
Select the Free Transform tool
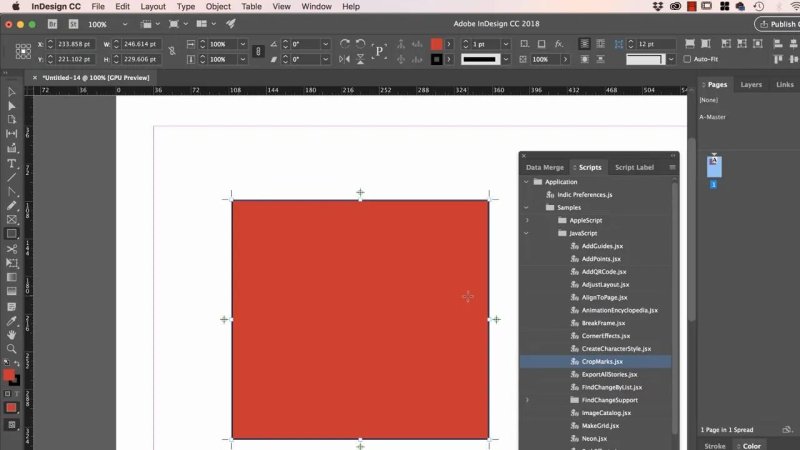point(11,263)
